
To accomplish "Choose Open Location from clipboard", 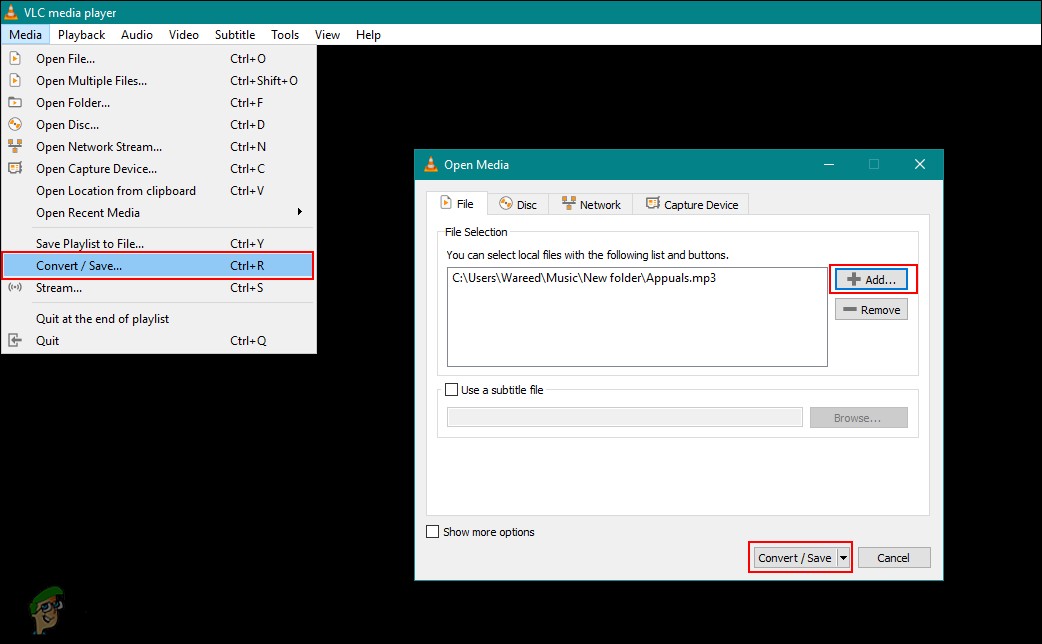I will 158,190.
